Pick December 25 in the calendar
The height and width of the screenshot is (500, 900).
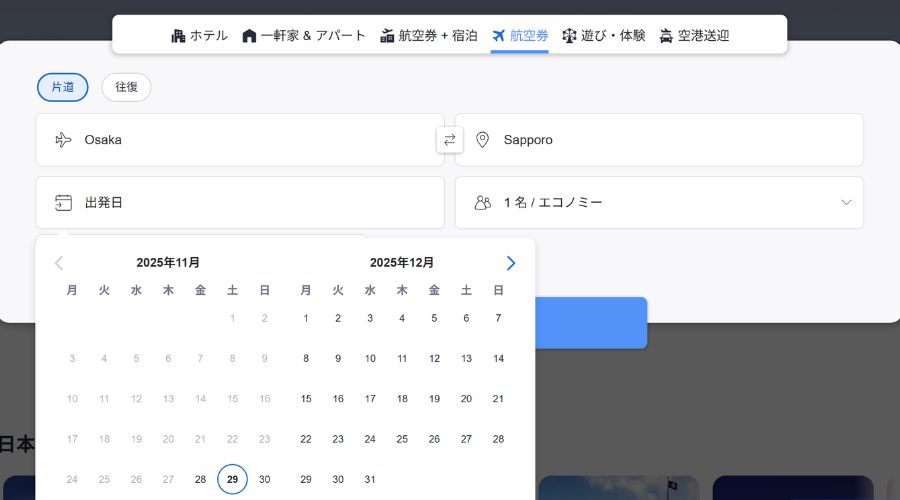(x=402, y=439)
